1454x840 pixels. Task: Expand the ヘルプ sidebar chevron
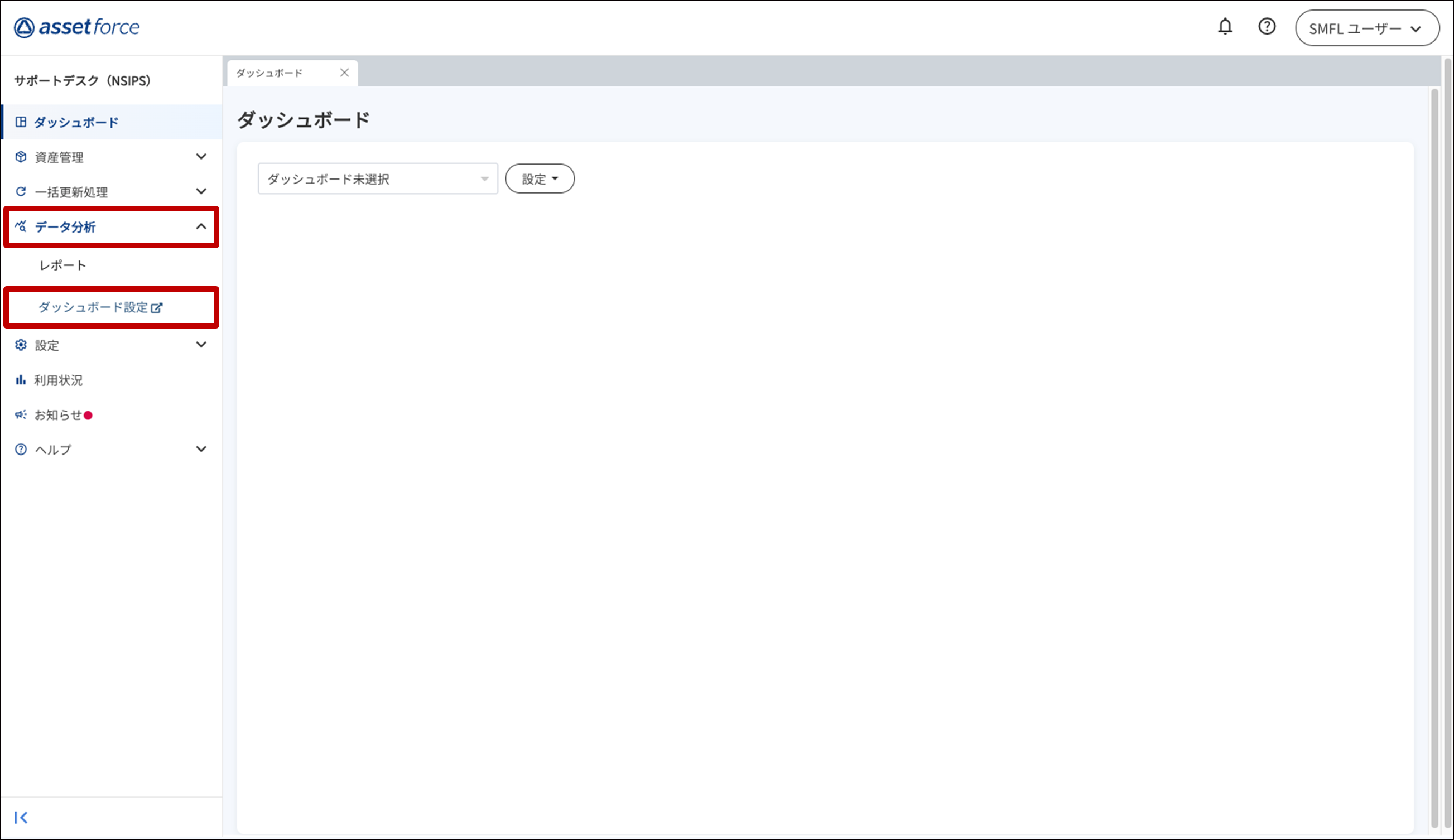pos(201,449)
